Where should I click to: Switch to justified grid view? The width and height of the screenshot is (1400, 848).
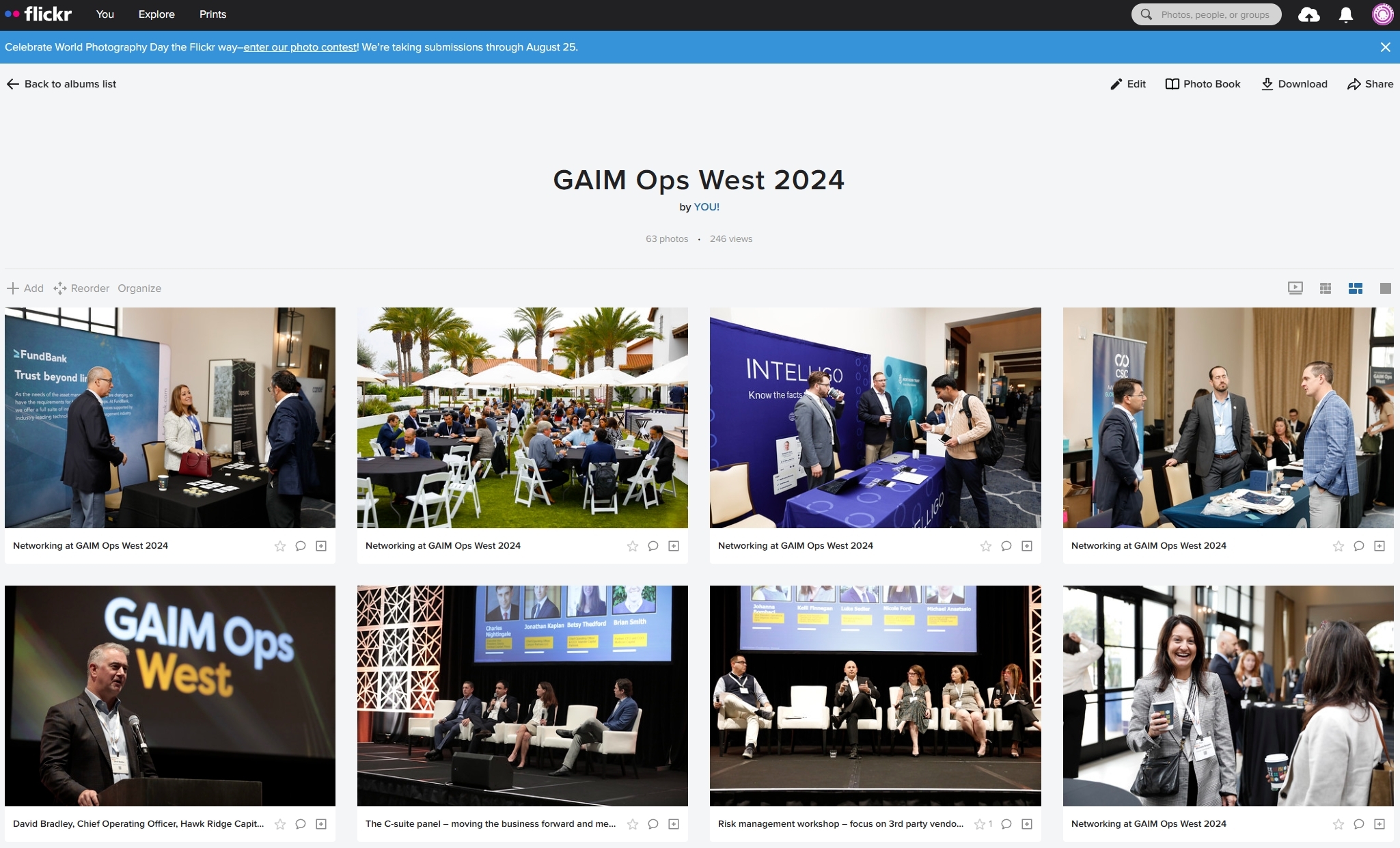point(1356,288)
